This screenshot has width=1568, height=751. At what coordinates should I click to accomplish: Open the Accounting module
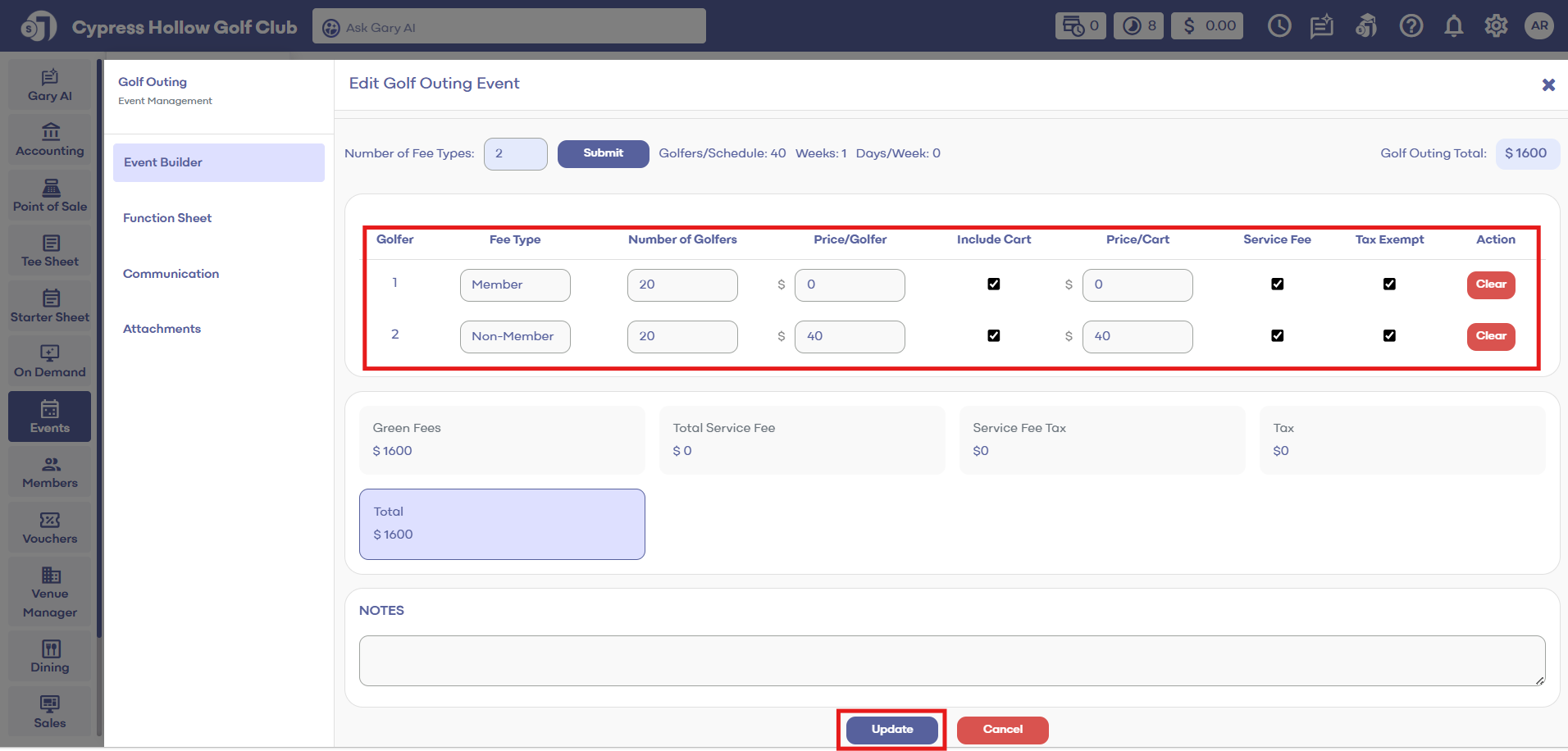49,140
